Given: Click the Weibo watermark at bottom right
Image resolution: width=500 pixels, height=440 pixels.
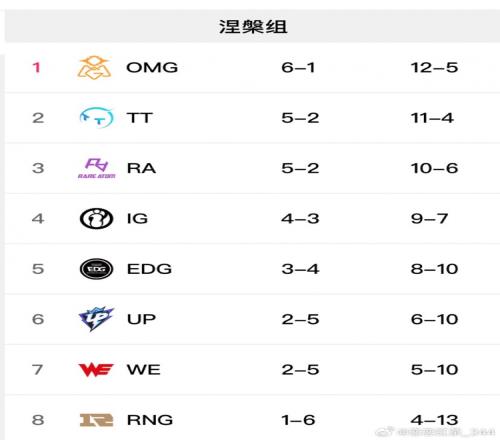Looking at the screenshot, I should click(x=435, y=432).
